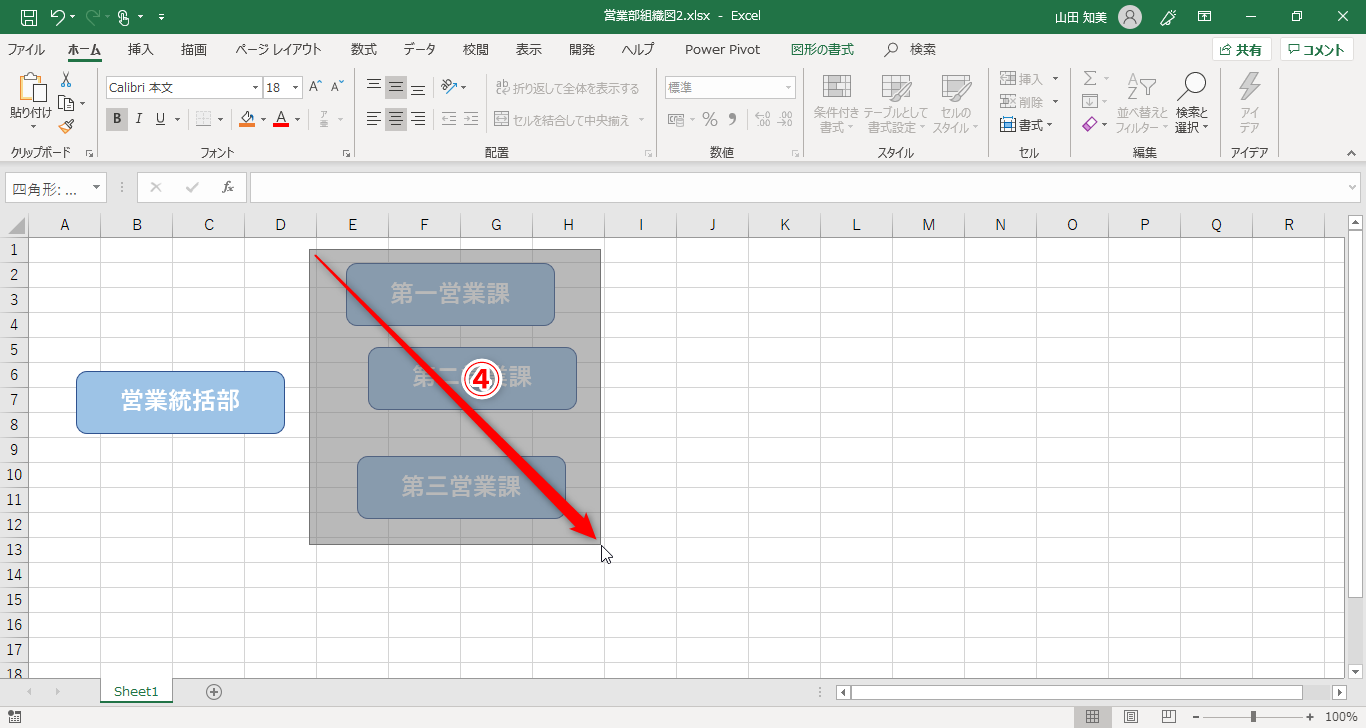Click the decrease decimal icon

click(x=785, y=120)
